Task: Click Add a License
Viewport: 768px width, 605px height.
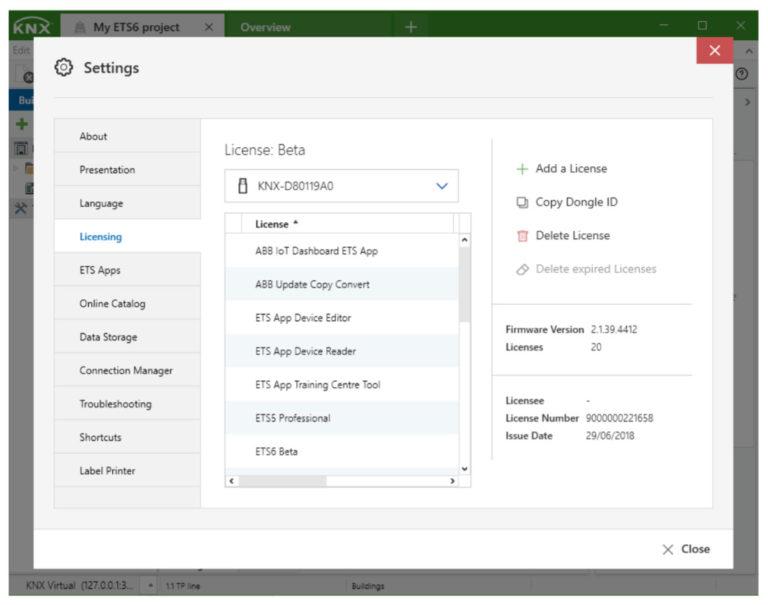Action: click(562, 169)
